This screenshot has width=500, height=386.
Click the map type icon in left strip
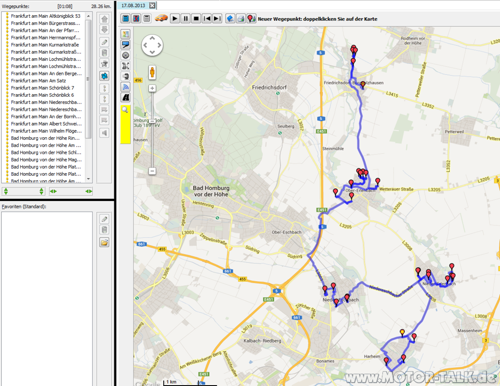coord(125,34)
